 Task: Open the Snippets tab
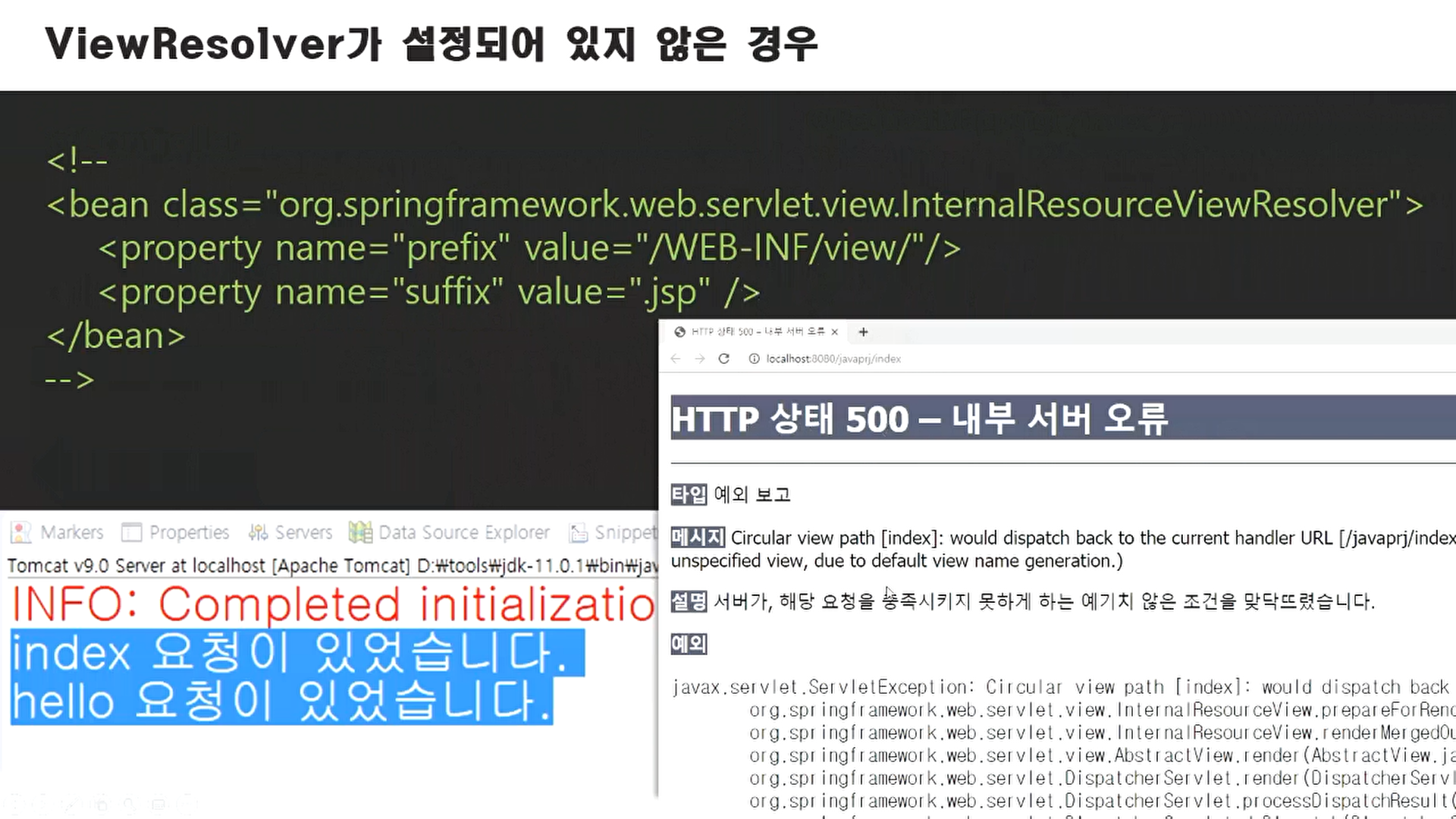[613, 532]
